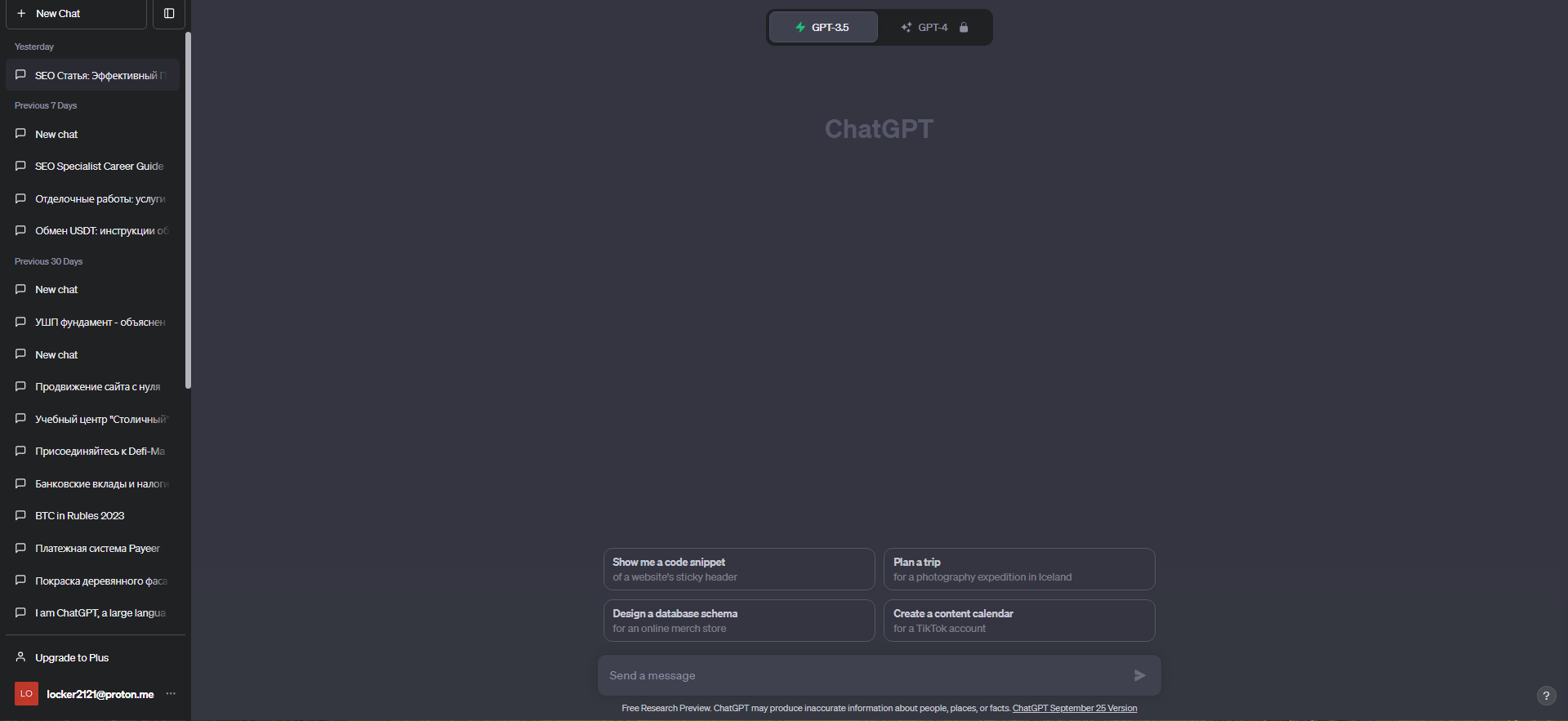Click chat bubble icon beside 'I am ChatGPT'
Image resolution: width=1568 pixels, height=721 pixels.
tap(20, 612)
